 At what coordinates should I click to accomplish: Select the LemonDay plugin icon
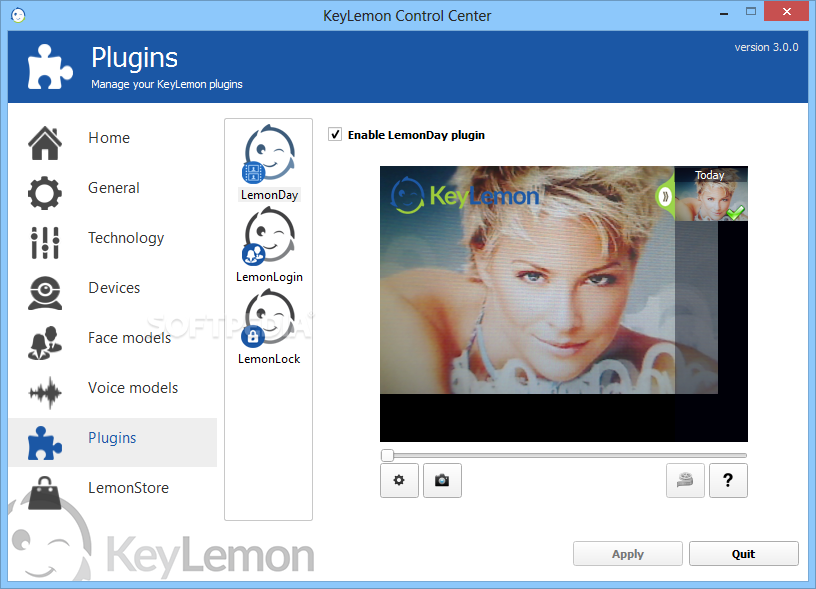(x=269, y=153)
